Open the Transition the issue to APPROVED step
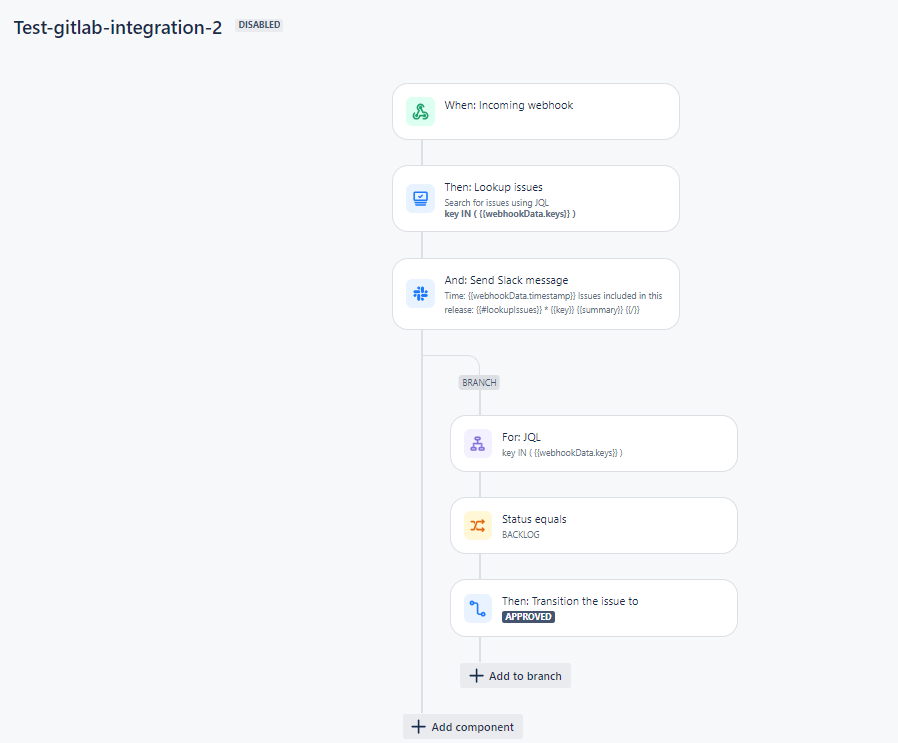The height and width of the screenshot is (743, 898). [x=595, y=607]
